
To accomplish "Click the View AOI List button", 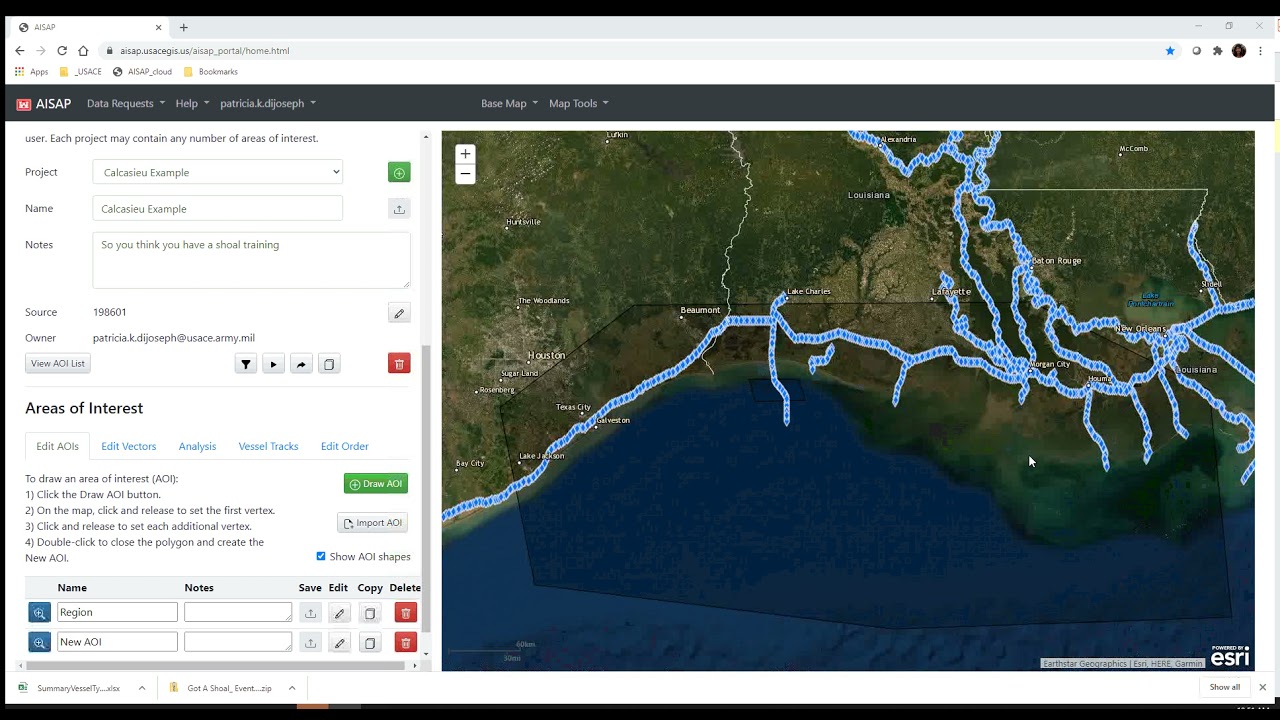I will (58, 363).
